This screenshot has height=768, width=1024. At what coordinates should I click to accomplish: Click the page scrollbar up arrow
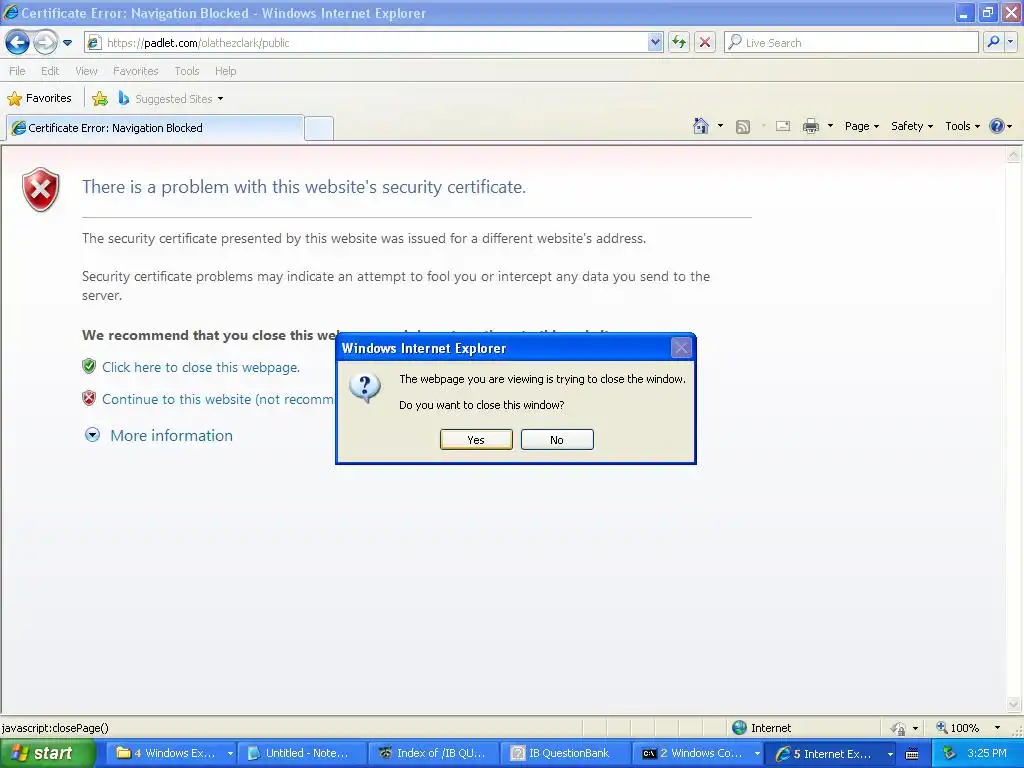(1014, 155)
